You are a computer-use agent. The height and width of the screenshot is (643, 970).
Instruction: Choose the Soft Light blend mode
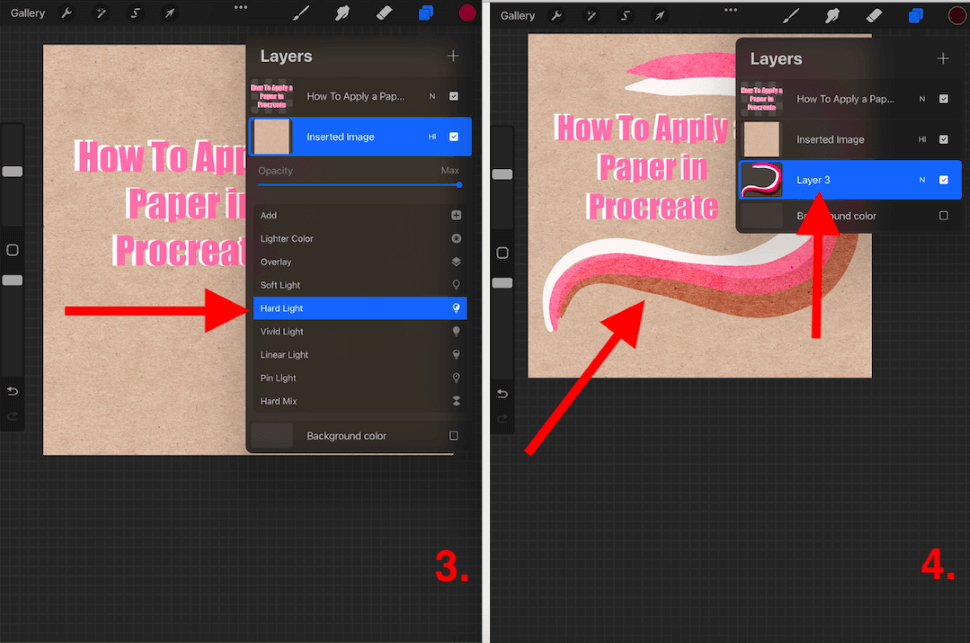(360, 285)
